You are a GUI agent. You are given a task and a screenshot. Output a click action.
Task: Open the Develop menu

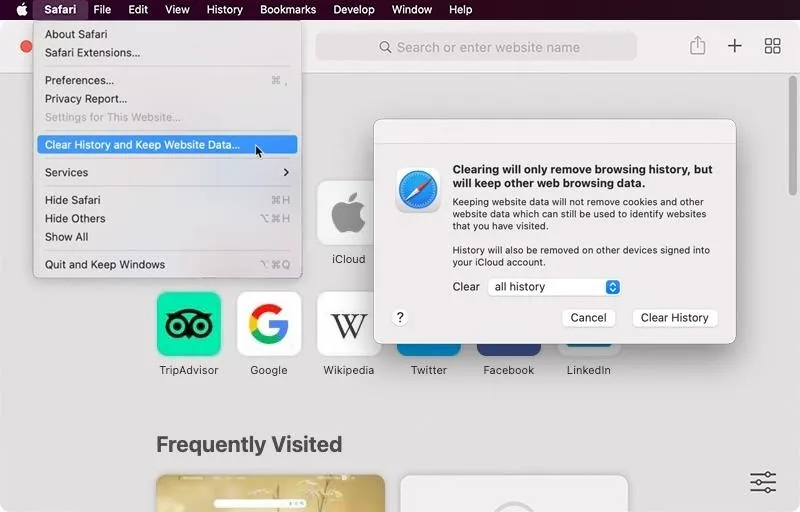tap(354, 10)
